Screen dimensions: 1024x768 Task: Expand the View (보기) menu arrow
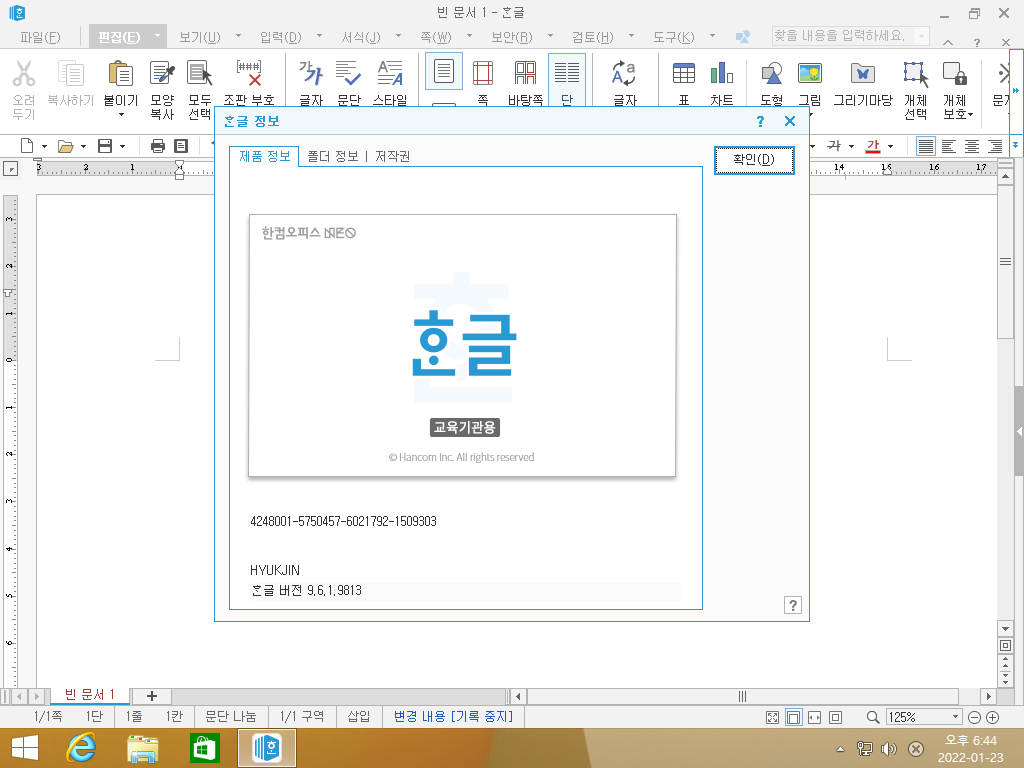(238, 36)
